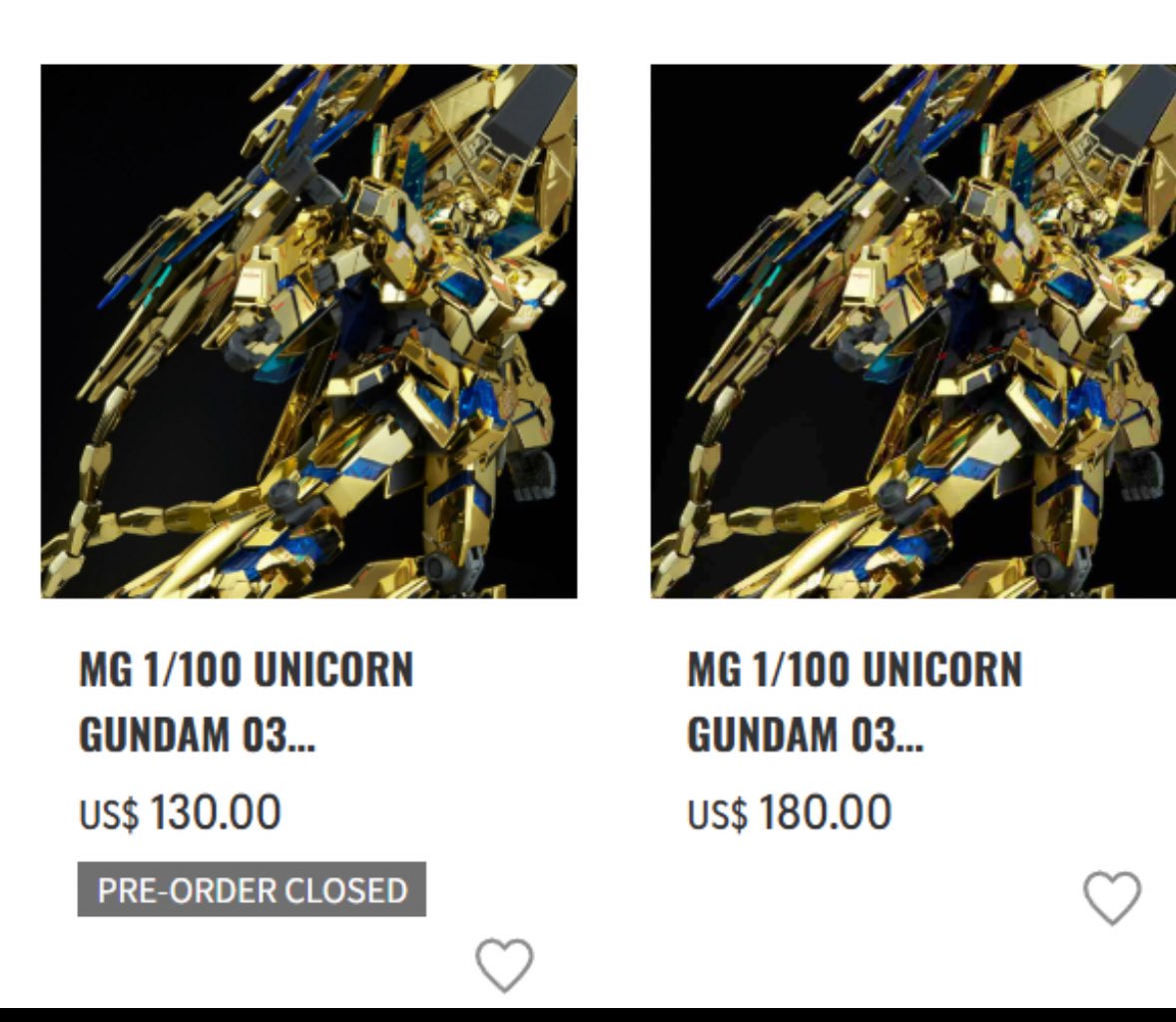Open the right gold Gundam product image
Image resolution: width=1176 pixels, height=1022 pixels.
(x=912, y=331)
